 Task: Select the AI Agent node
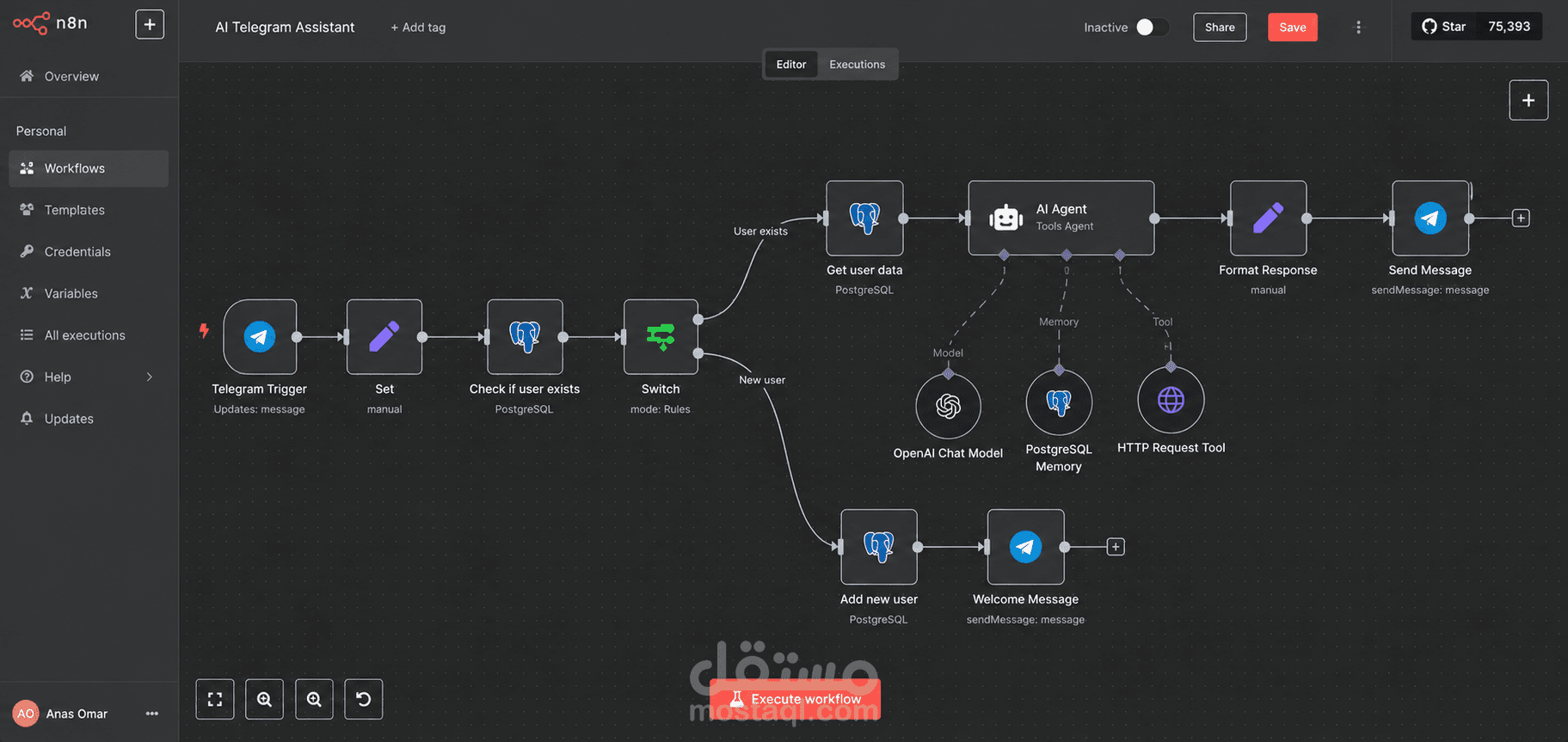pos(1061,218)
